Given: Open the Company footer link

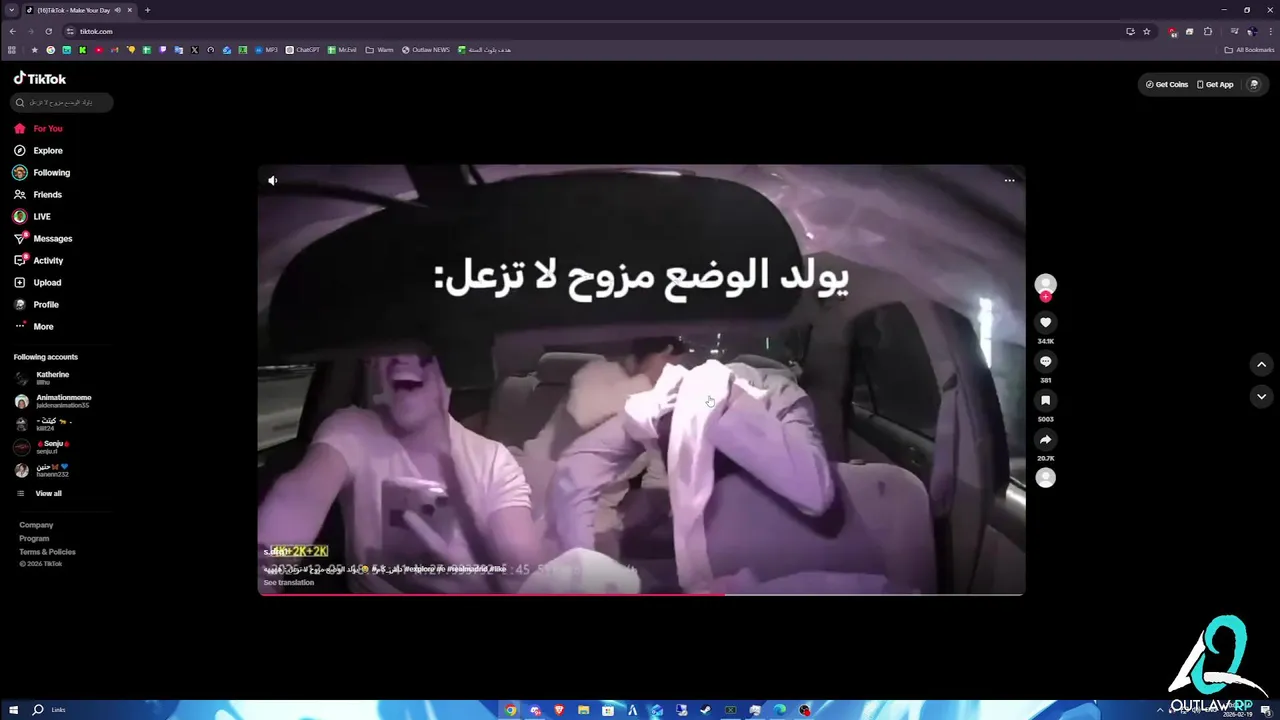Looking at the screenshot, I should (x=36, y=525).
